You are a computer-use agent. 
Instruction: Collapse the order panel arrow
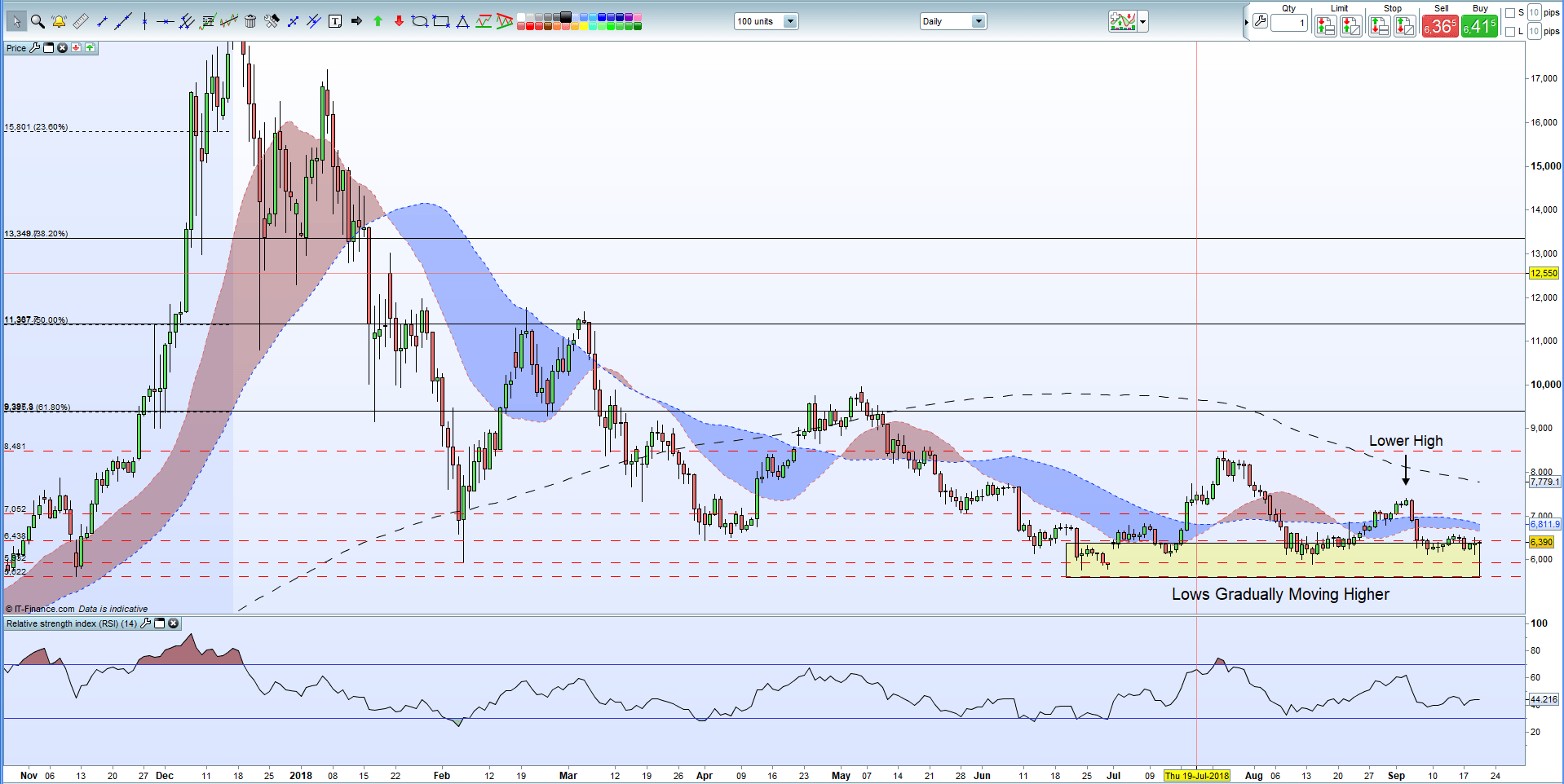pos(1246,22)
